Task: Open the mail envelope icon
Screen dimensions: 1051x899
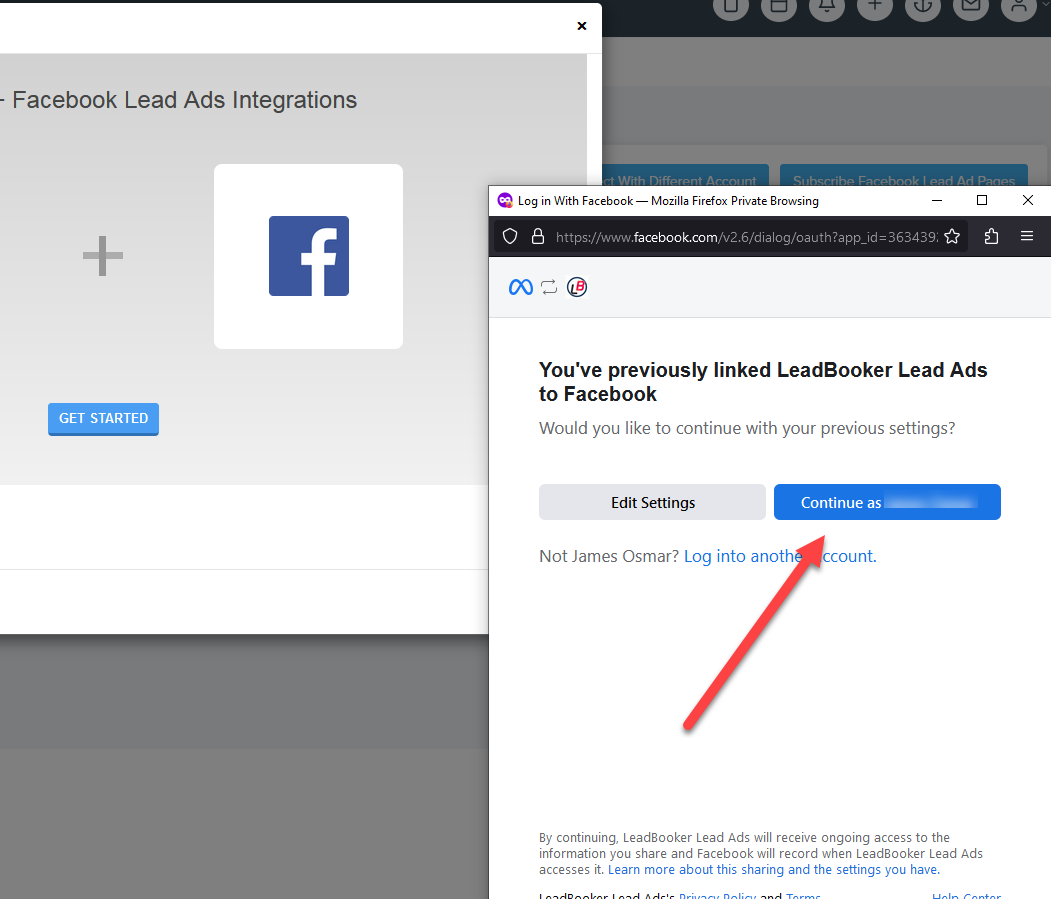Action: 971,7
